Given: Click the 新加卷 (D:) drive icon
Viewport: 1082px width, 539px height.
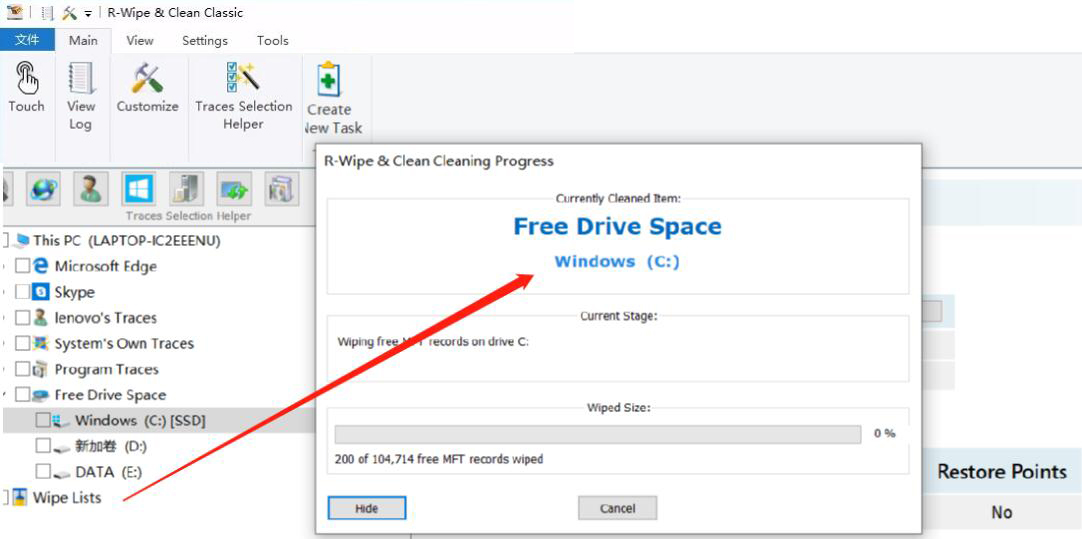Looking at the screenshot, I should pyautogui.click(x=62, y=447).
